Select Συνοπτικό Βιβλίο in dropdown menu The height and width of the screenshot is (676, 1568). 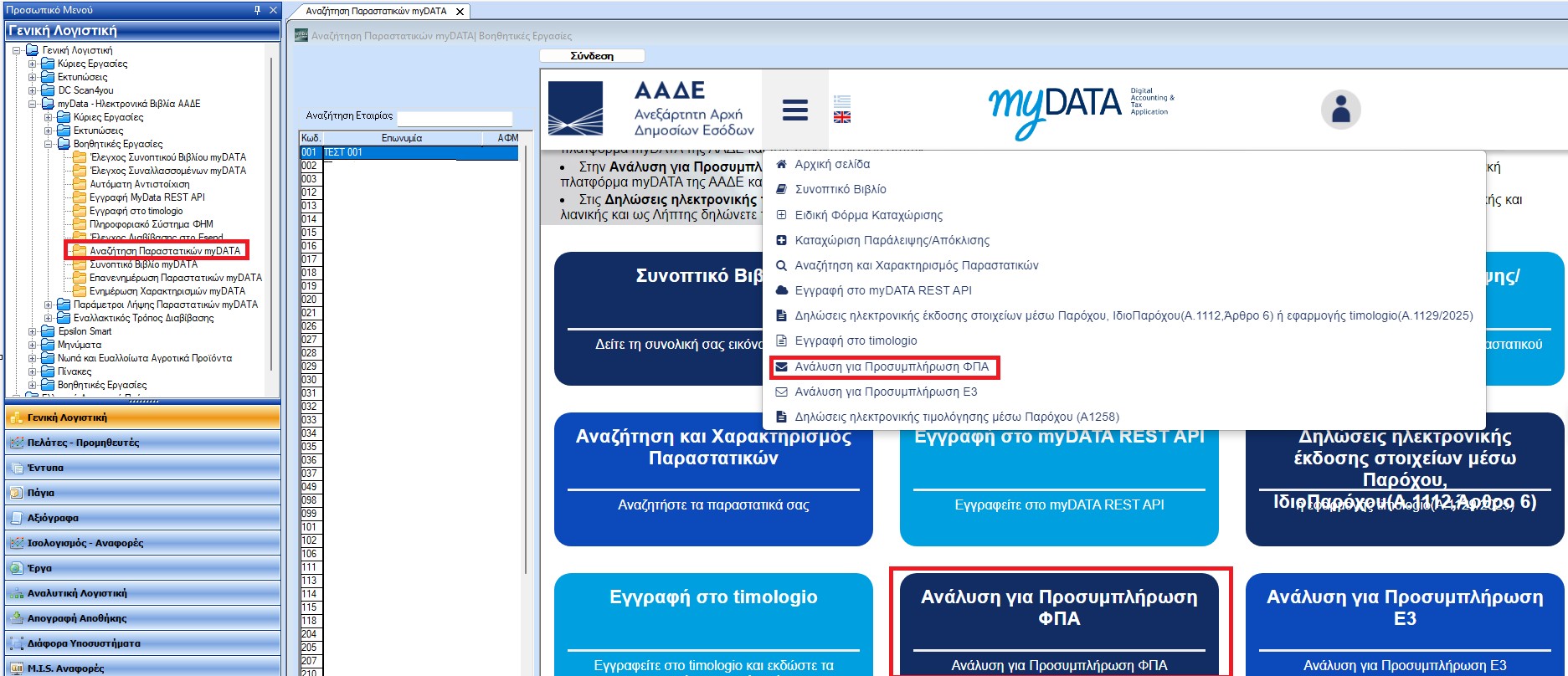tap(840, 189)
